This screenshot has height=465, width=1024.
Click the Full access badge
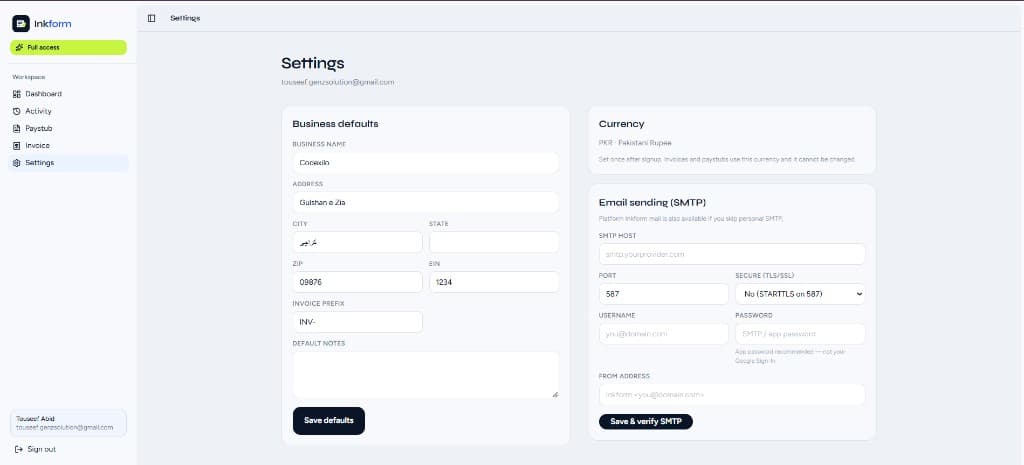point(68,48)
